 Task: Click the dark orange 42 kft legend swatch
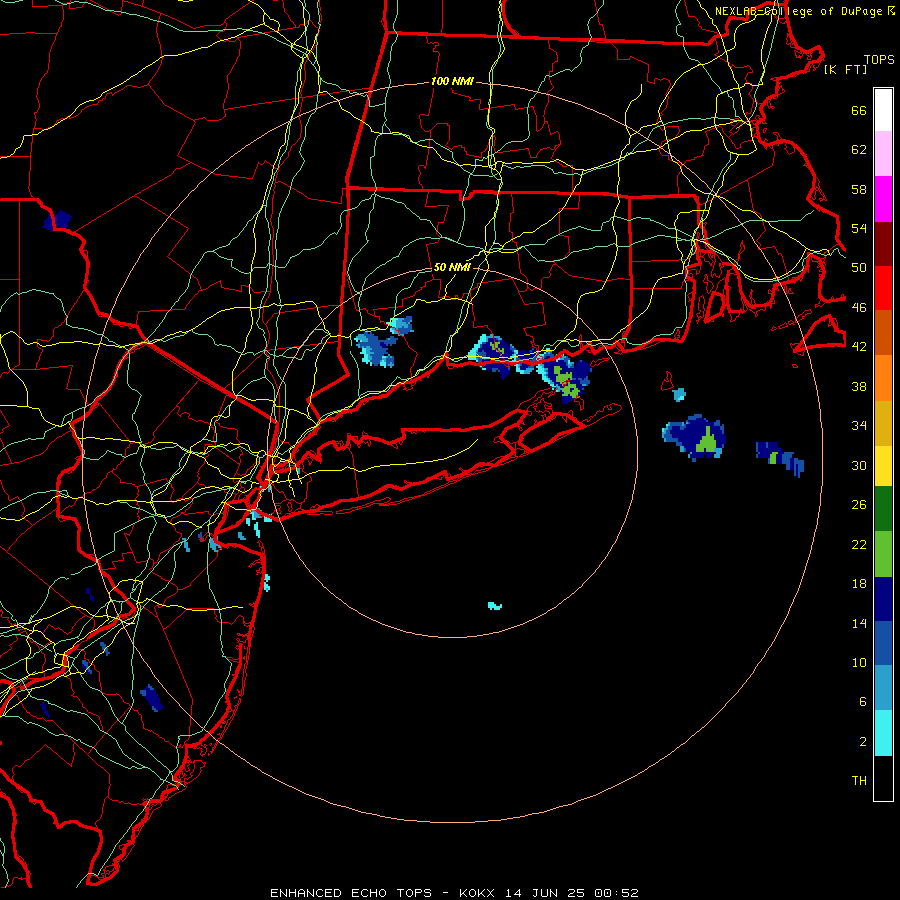point(883,332)
